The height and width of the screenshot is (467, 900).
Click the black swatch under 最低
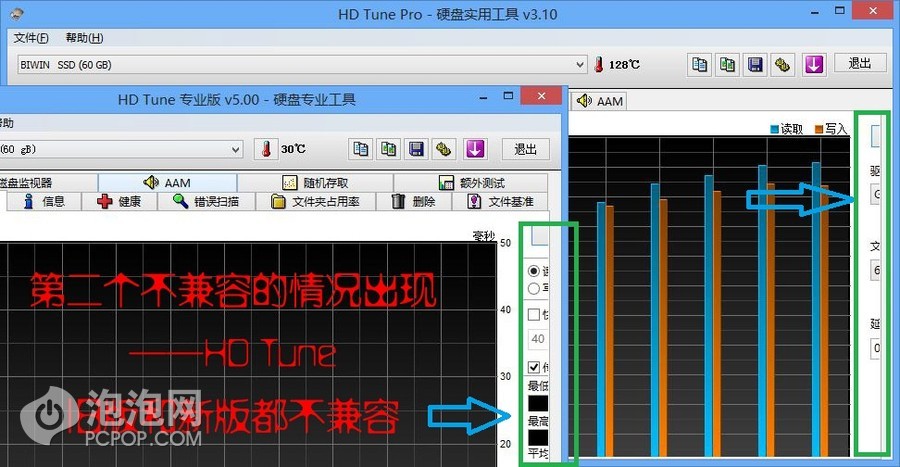tap(537, 403)
